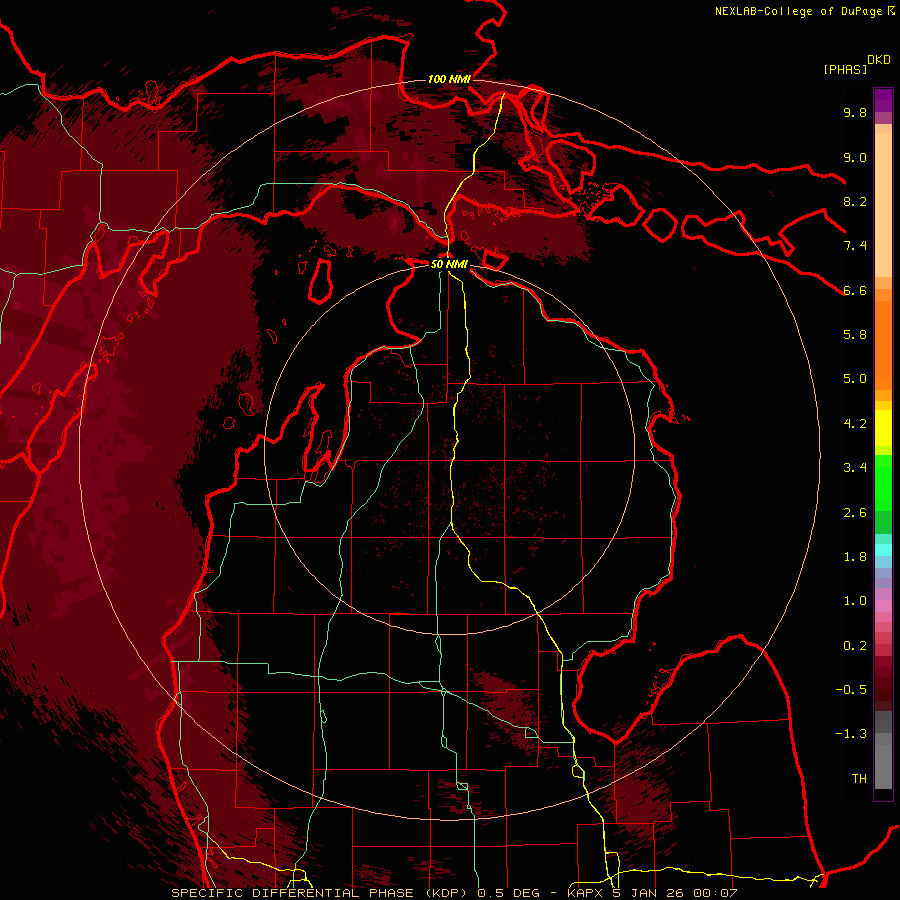
Task: Click the 7.4 legend value
Action: click(x=855, y=246)
